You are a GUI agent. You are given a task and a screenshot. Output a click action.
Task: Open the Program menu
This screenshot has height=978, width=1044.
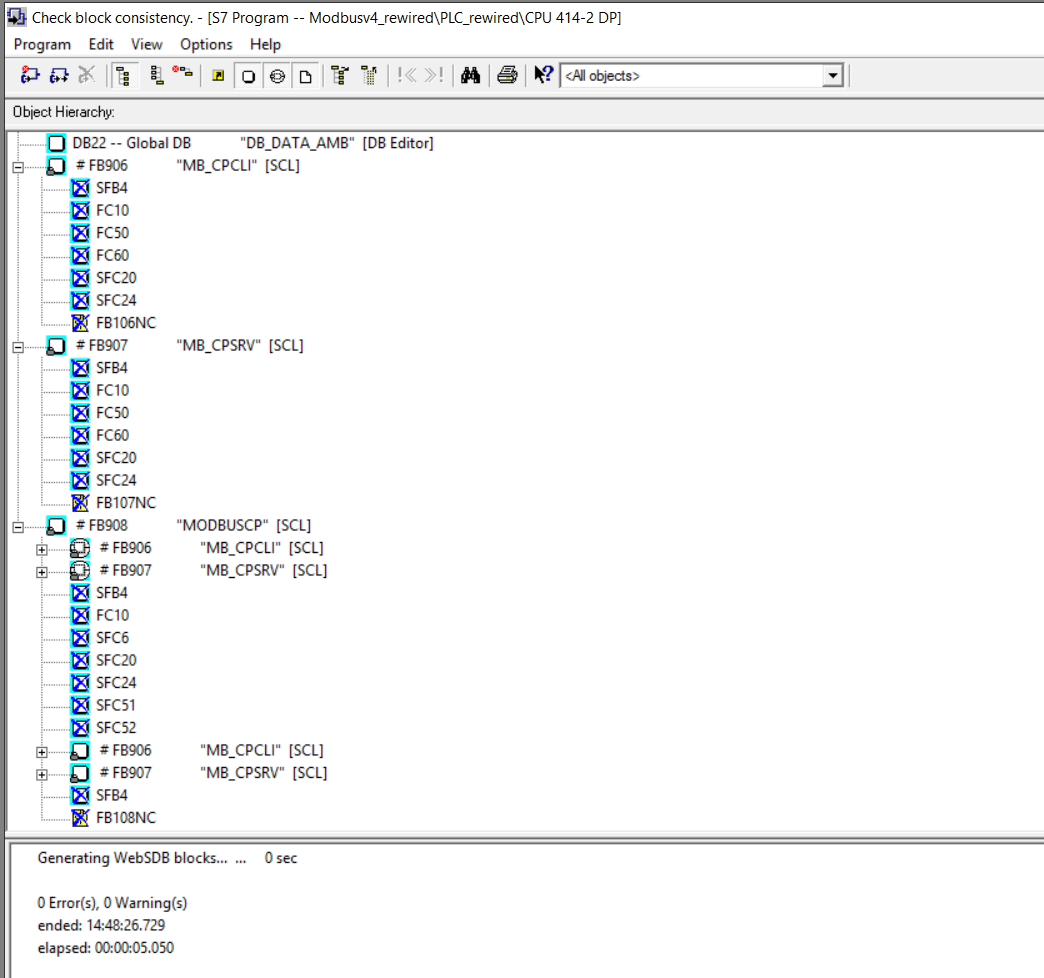coord(42,44)
